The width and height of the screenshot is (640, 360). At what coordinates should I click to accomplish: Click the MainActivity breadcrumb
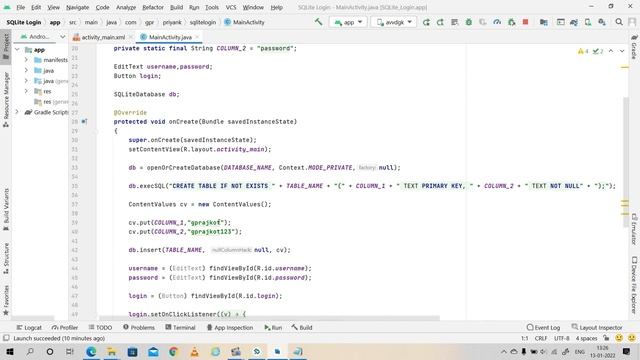click(244, 22)
